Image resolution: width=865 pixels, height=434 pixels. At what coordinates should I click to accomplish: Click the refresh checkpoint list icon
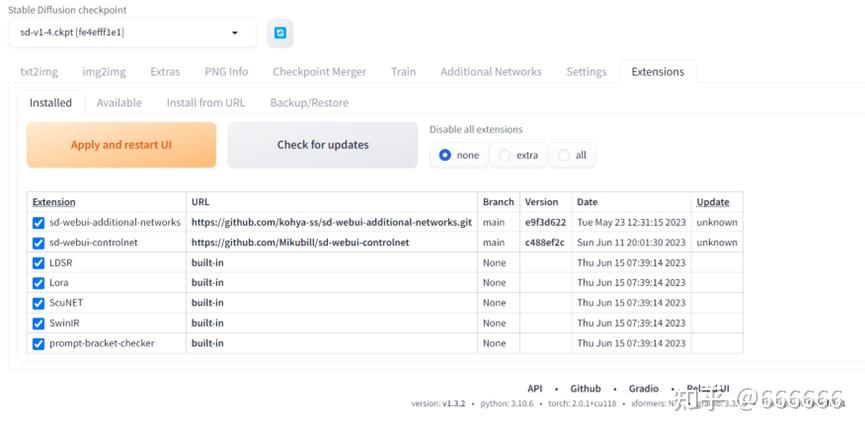click(280, 33)
